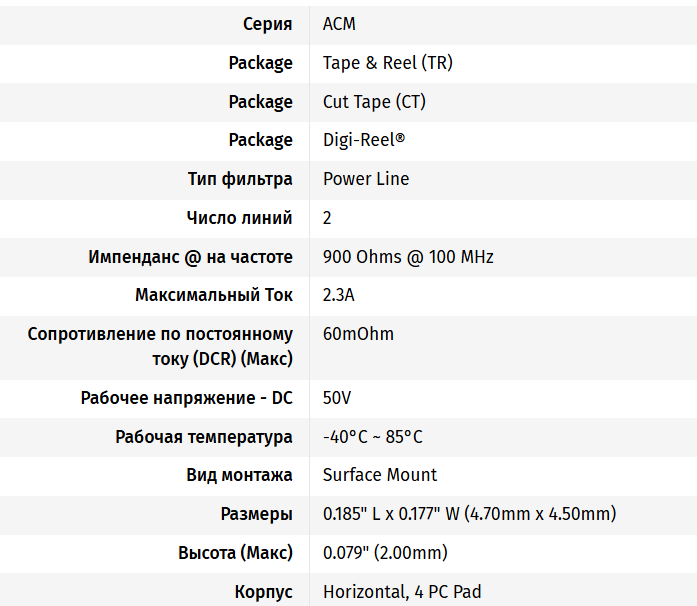Click the 'Серия' label cell

(x=267, y=24)
